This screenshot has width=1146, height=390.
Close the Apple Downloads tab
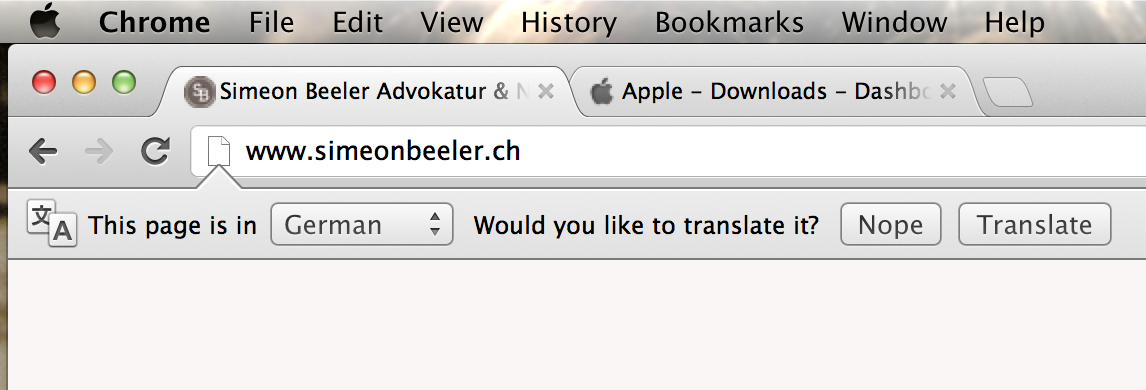coord(947,92)
